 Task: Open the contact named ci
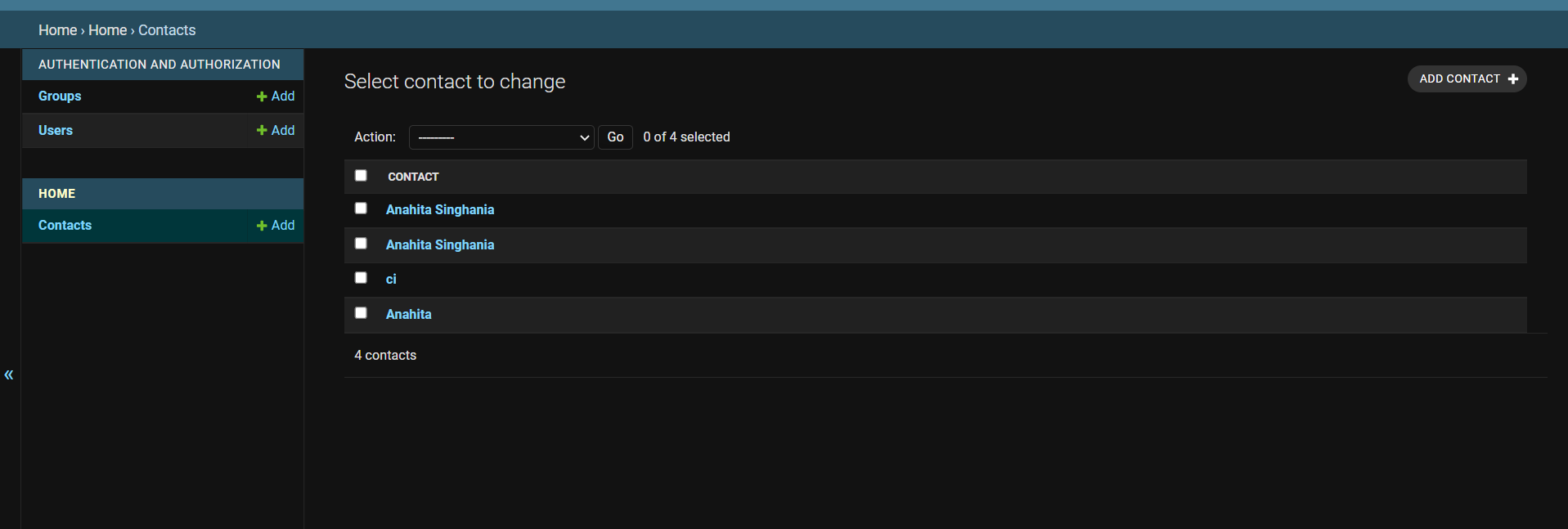(x=390, y=279)
